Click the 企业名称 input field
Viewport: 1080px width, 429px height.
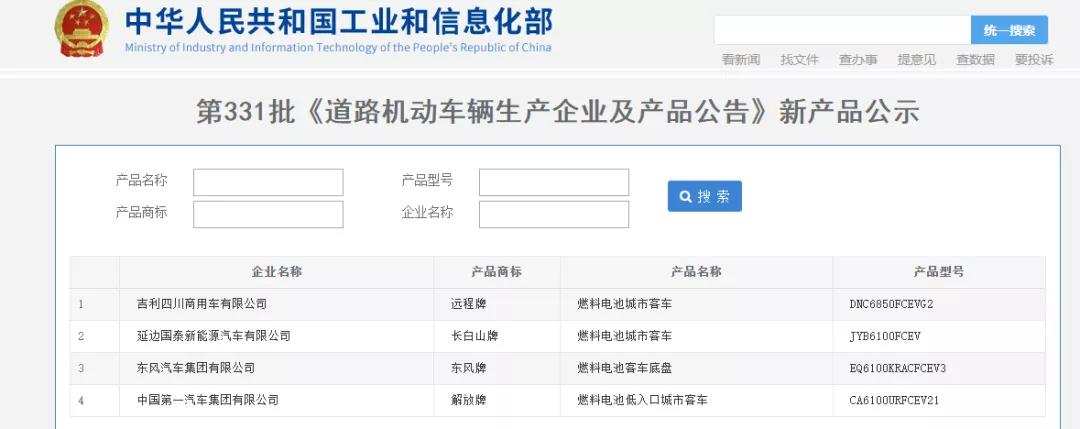click(554, 214)
